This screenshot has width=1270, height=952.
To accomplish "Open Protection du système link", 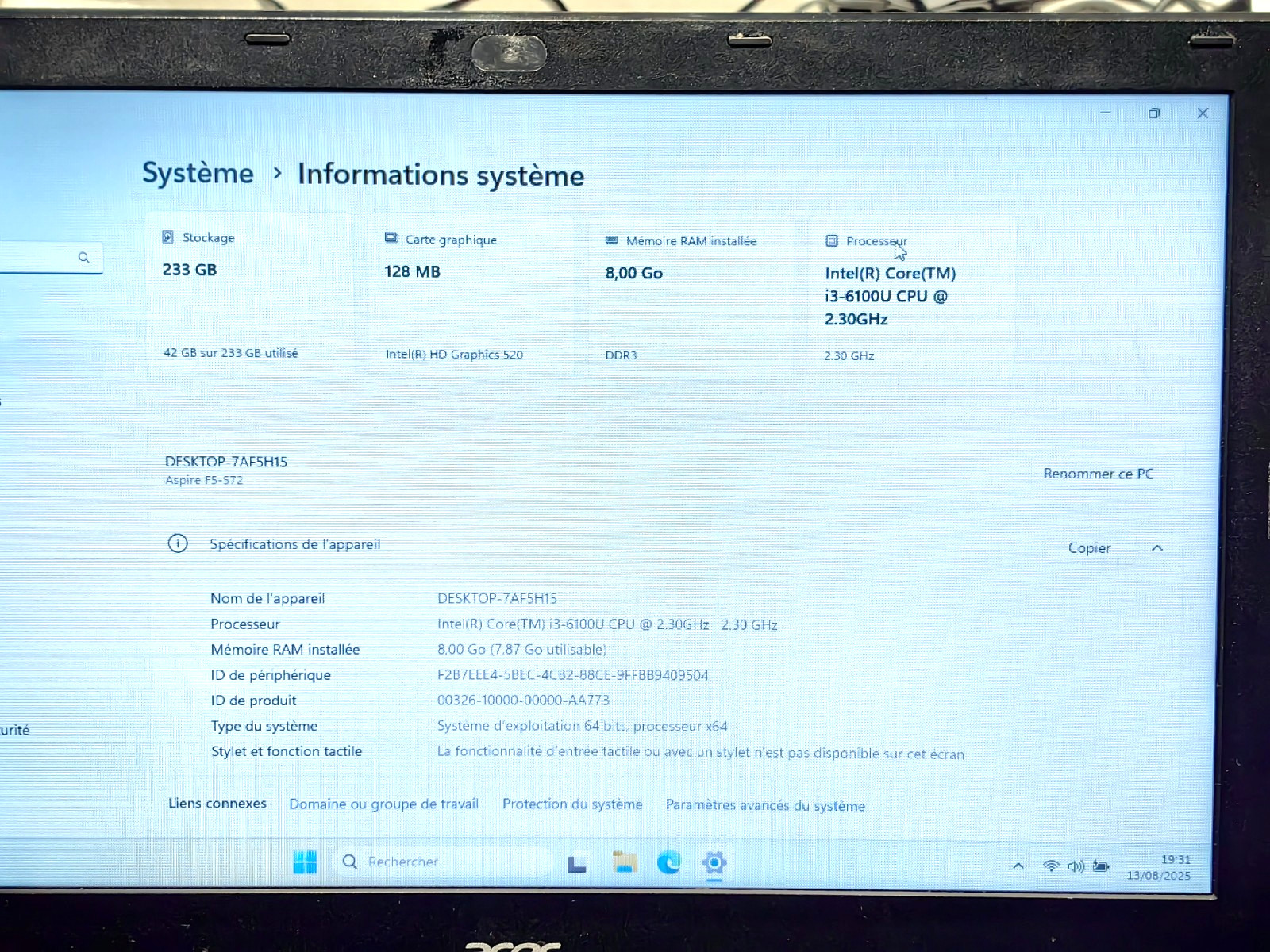I will click(572, 804).
